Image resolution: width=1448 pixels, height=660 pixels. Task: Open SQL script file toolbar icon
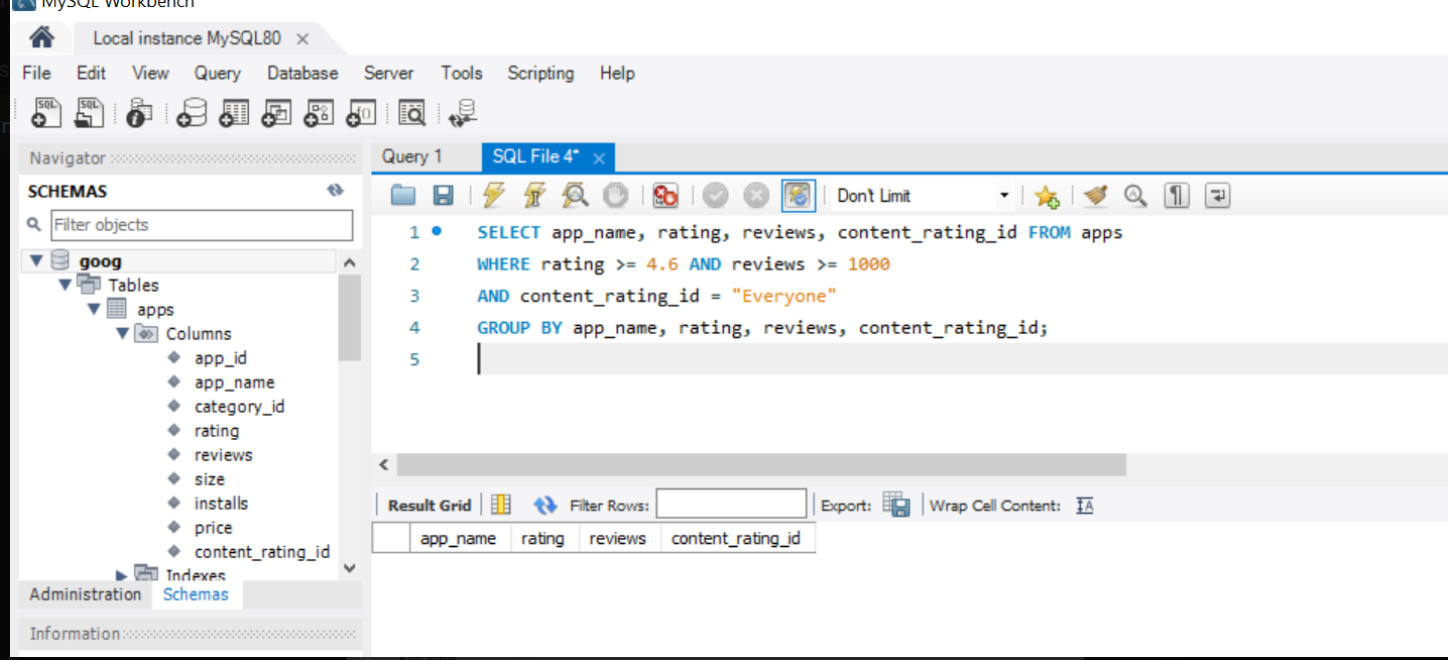[90, 113]
